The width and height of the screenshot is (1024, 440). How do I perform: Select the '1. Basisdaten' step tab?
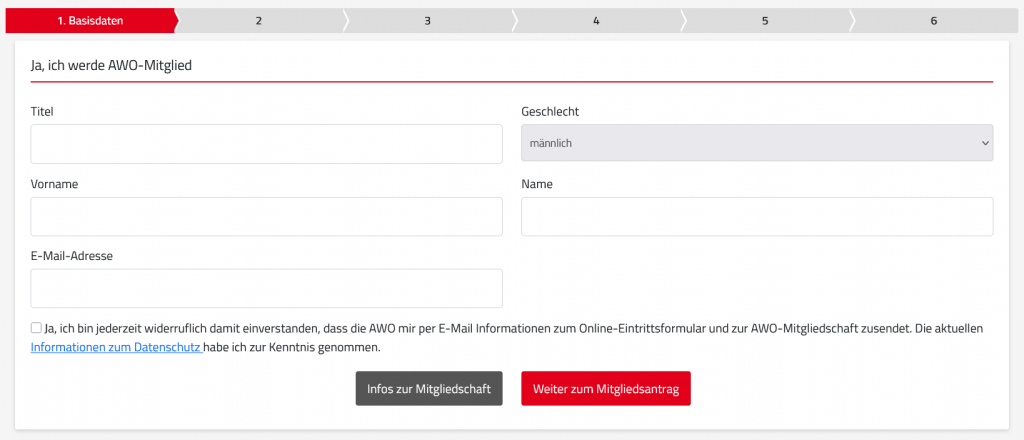tap(90, 20)
